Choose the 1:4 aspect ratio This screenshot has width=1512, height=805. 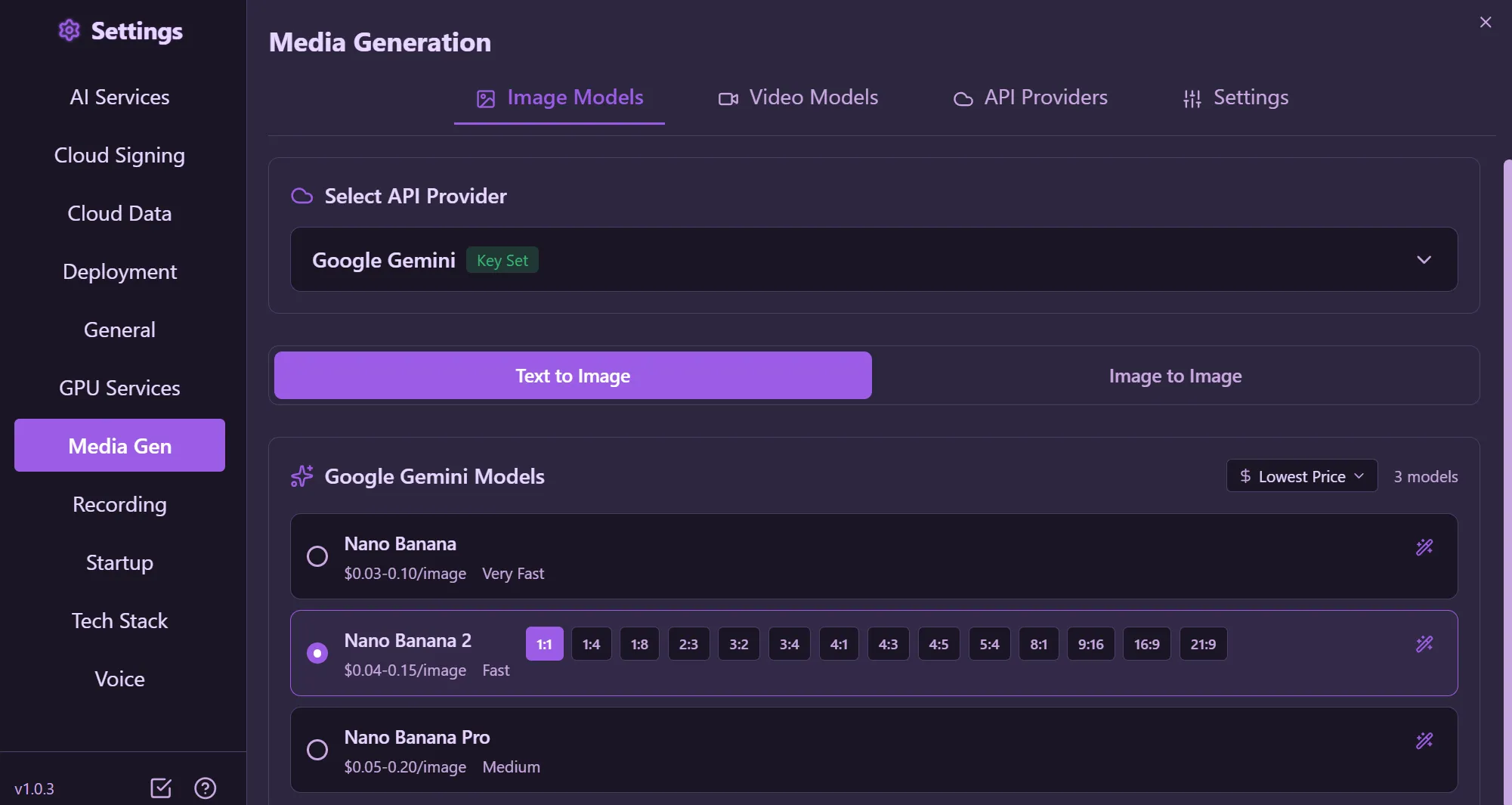tap(592, 644)
